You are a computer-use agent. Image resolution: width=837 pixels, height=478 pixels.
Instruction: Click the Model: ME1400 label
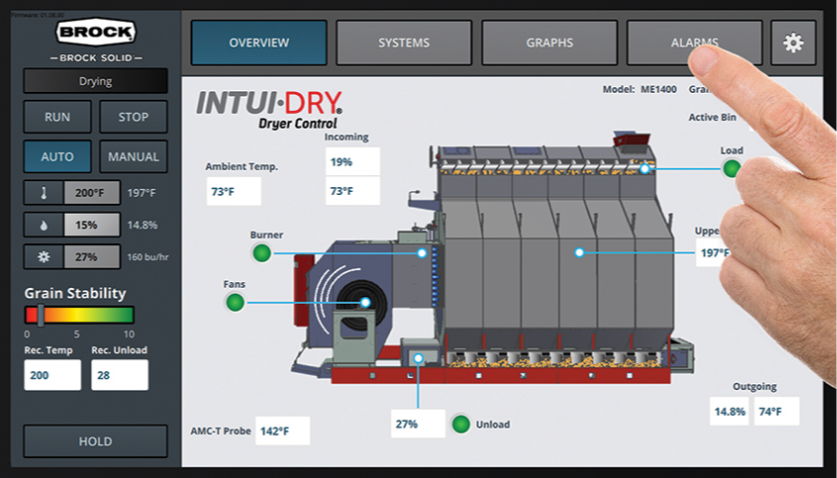click(x=639, y=89)
